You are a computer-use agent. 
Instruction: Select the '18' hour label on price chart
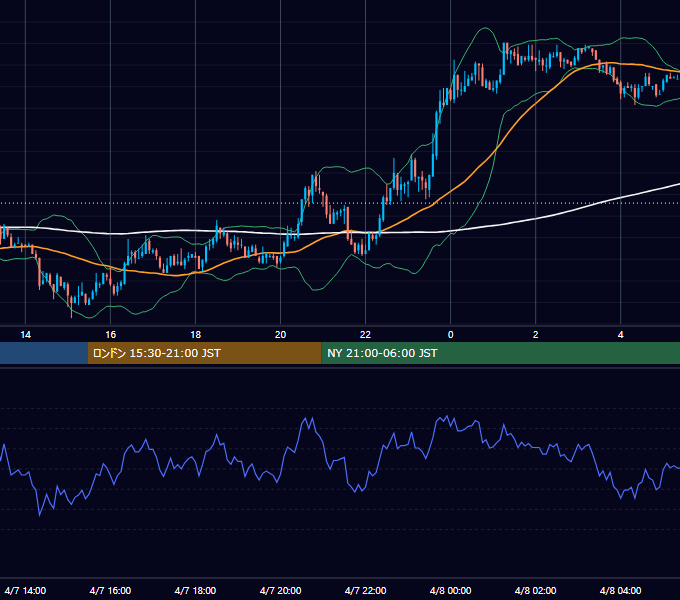click(x=196, y=335)
